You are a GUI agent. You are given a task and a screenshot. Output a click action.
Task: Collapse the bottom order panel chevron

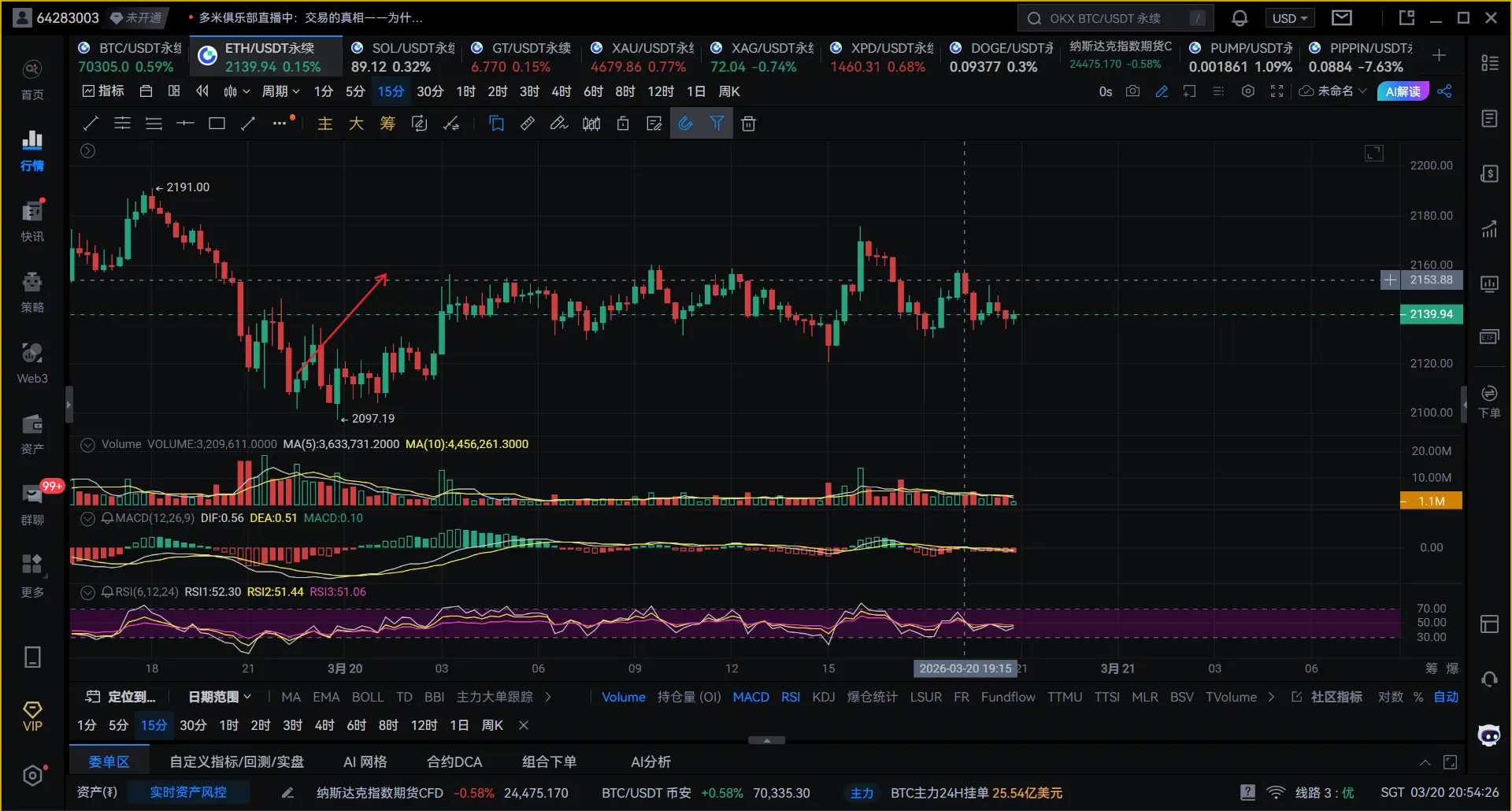1425,762
